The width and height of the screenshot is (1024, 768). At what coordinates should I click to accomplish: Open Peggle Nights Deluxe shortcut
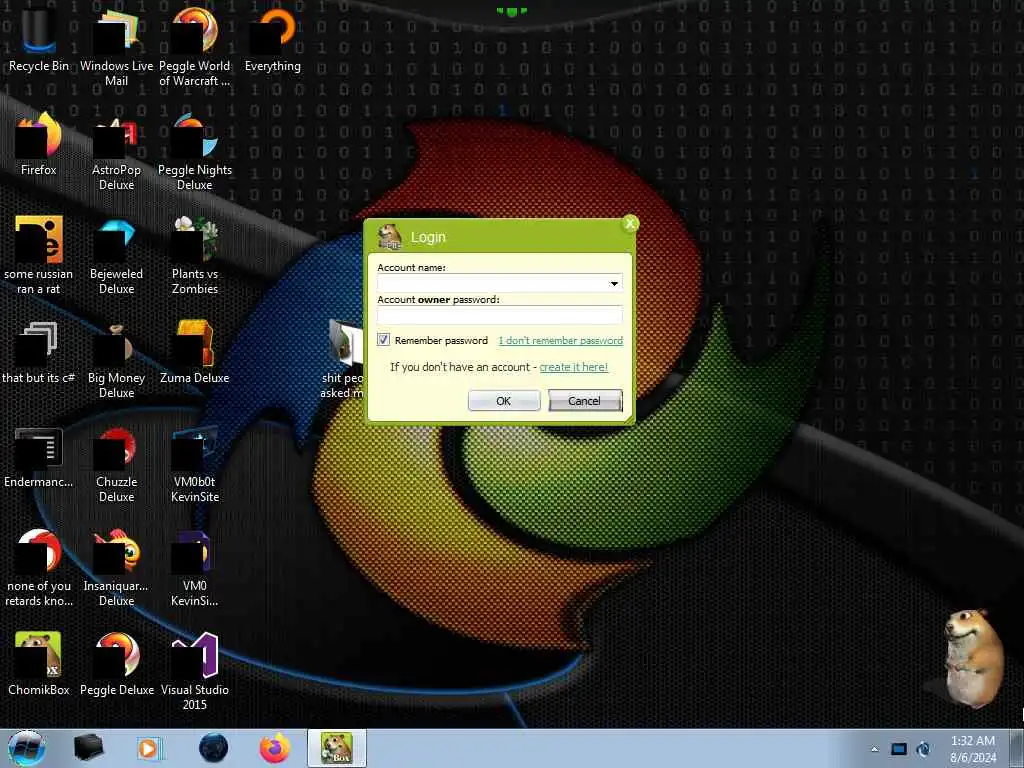[195, 152]
